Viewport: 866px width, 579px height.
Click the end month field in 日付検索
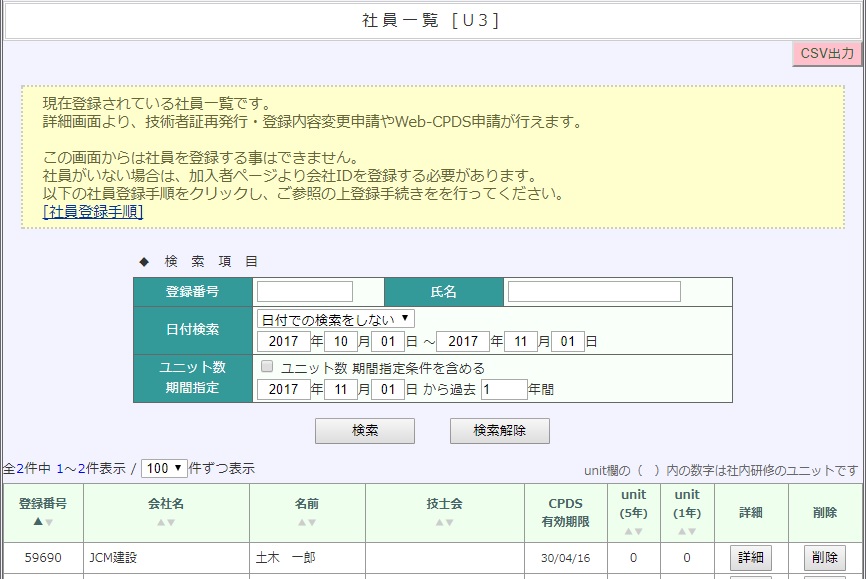(x=520, y=341)
